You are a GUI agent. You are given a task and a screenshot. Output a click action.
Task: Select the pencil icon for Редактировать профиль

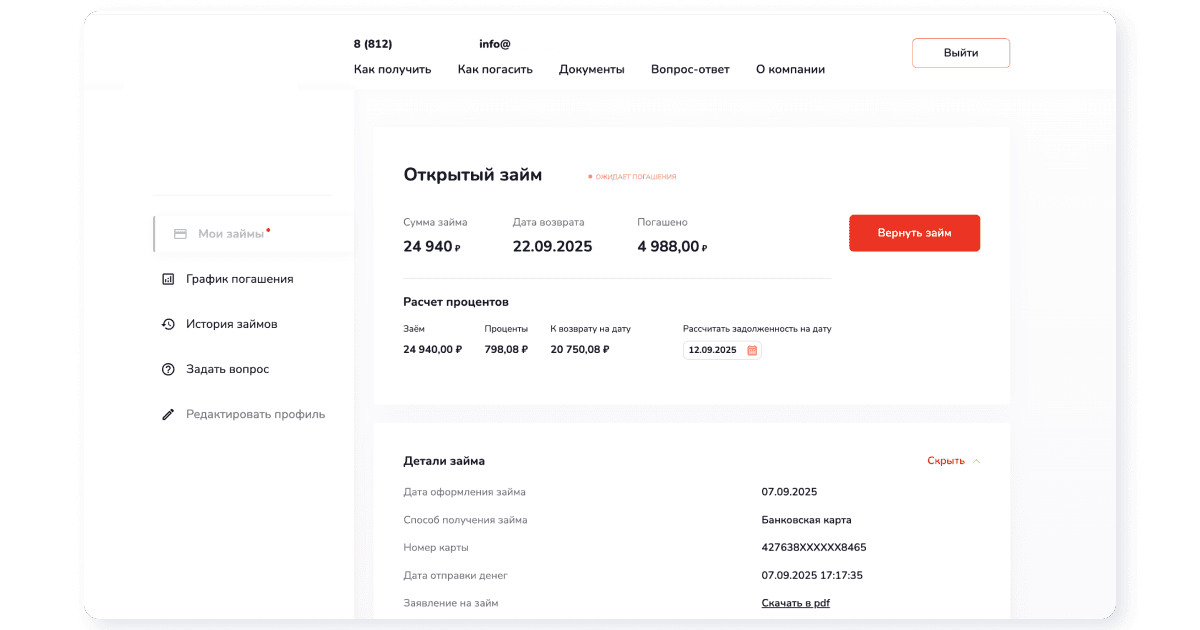click(169, 414)
